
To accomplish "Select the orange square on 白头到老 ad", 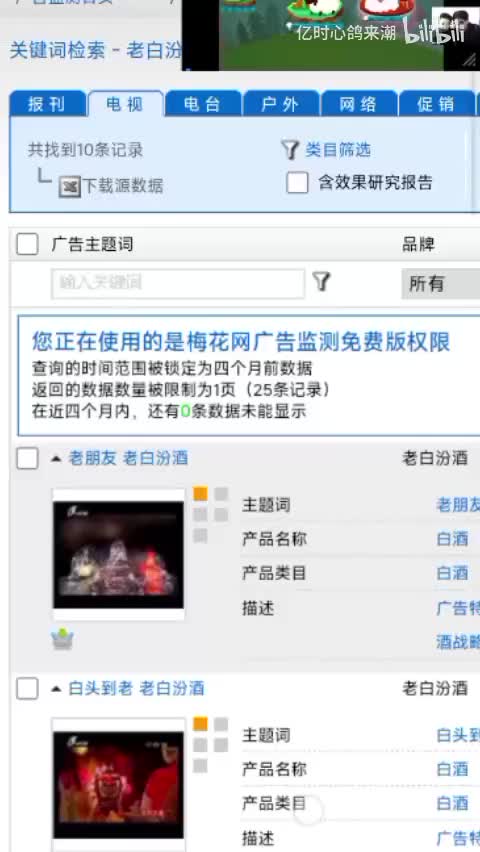I will click(201, 724).
